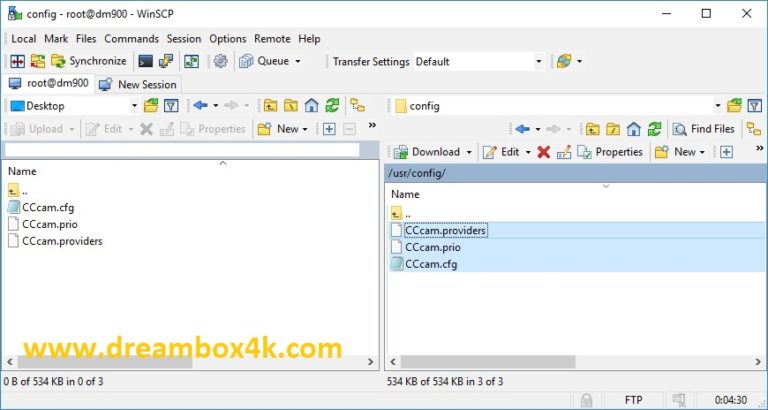Open the Session menu
Image resolution: width=768 pixels, height=410 pixels.
click(x=184, y=39)
